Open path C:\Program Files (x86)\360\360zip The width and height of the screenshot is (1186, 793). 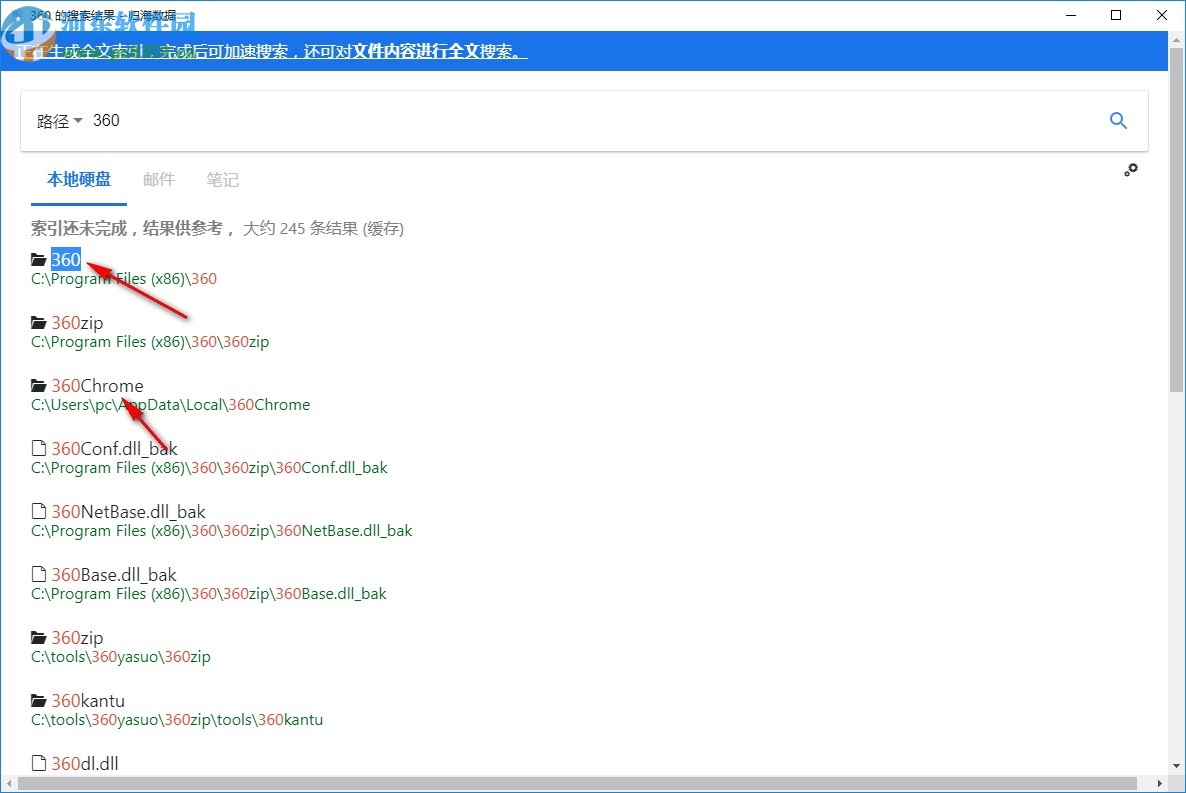coord(150,342)
